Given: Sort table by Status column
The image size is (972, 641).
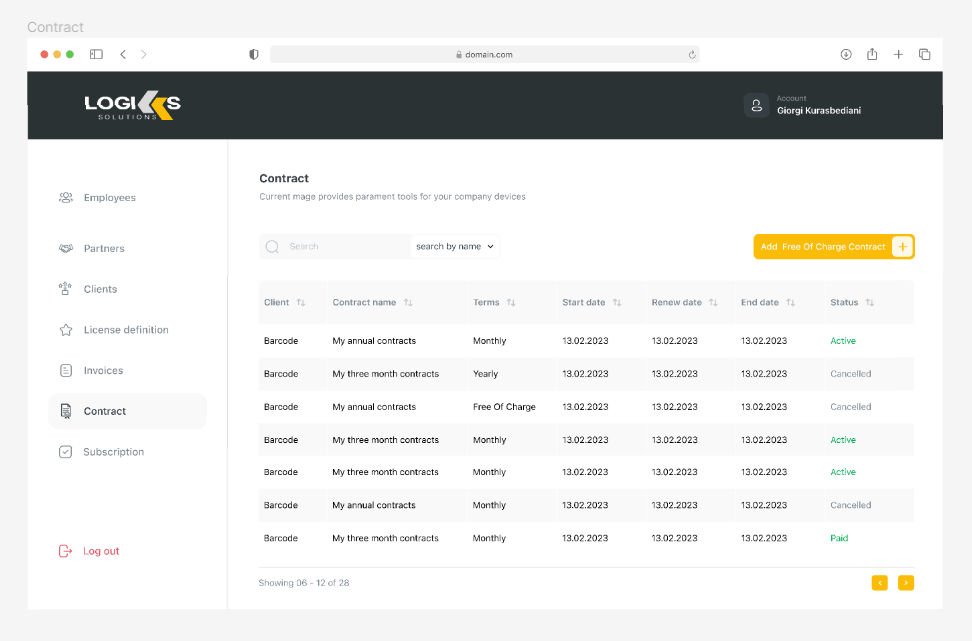Looking at the screenshot, I should pyautogui.click(x=870, y=303).
